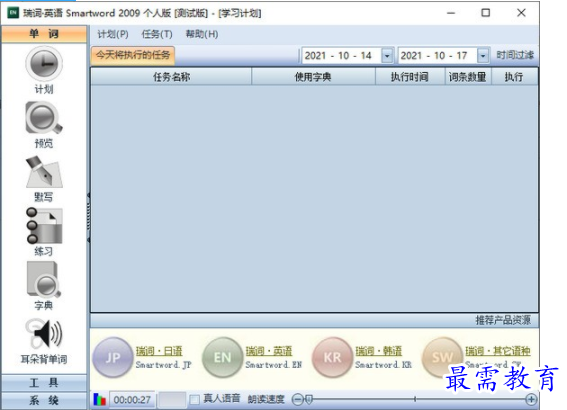Click the 朗读速度 slider handle

click(308, 400)
